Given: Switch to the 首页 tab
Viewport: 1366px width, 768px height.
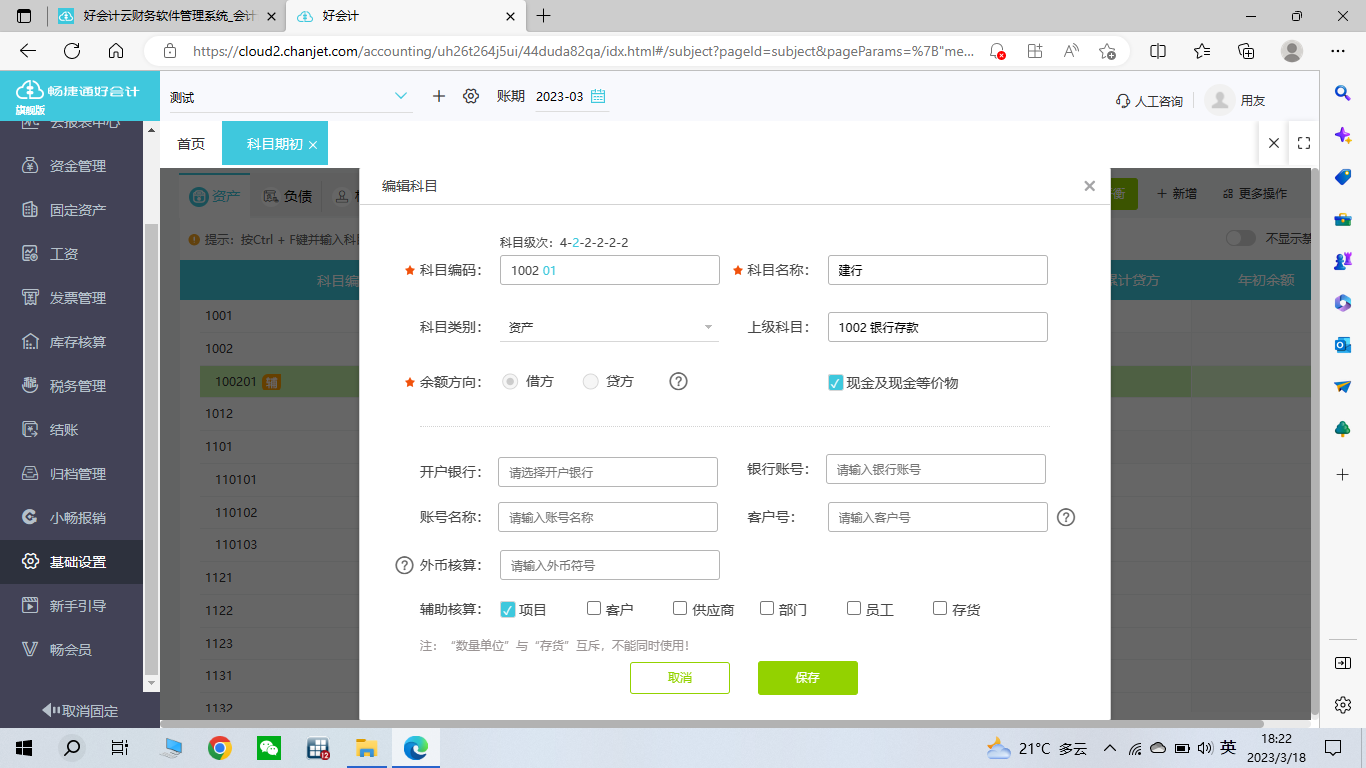Looking at the screenshot, I should click(191, 143).
